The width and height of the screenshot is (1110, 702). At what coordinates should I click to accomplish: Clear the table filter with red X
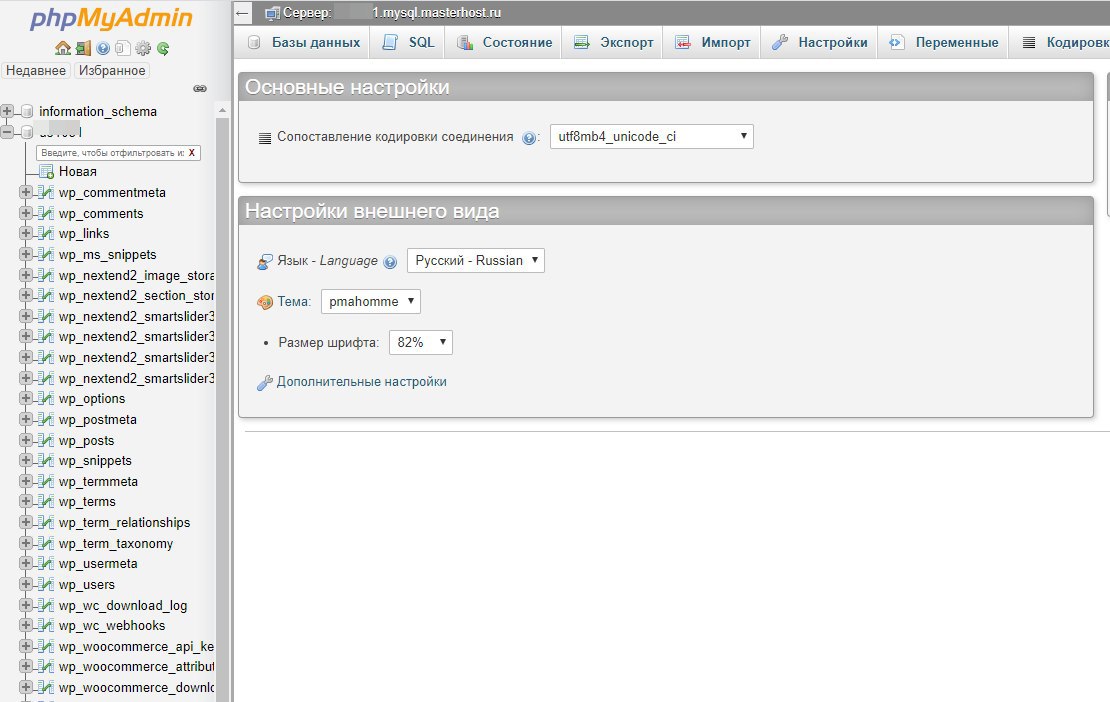192,153
